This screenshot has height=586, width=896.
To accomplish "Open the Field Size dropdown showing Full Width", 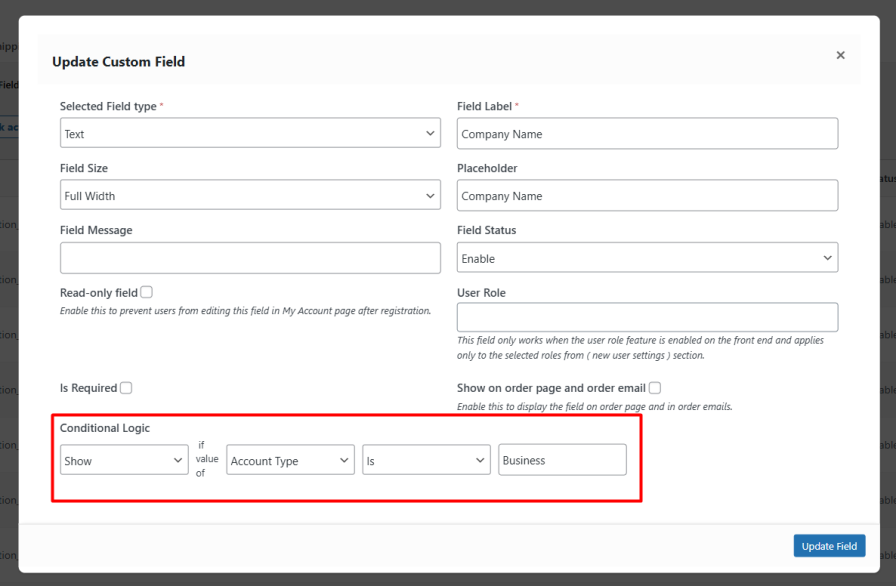I will pos(250,195).
